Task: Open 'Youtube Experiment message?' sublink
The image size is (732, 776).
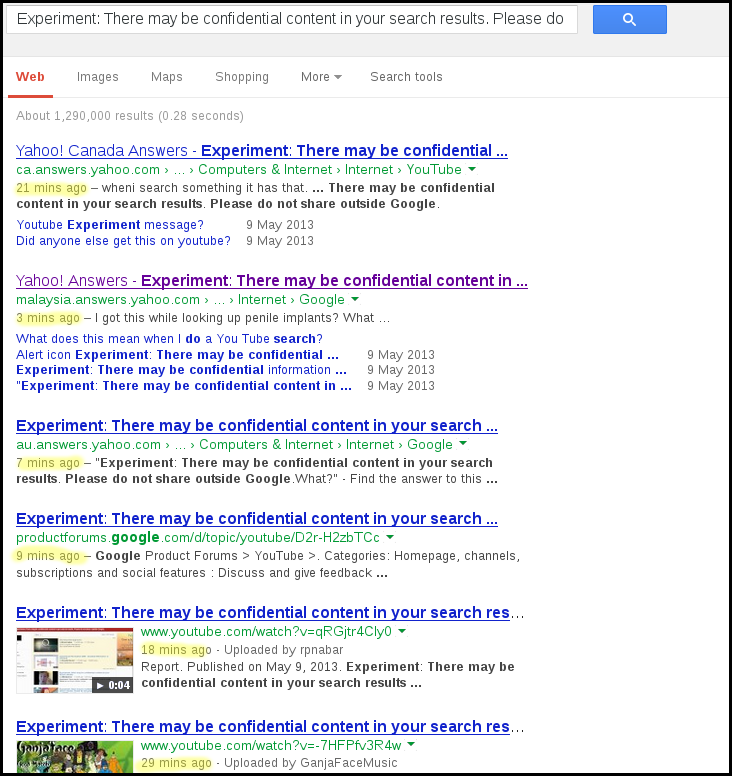Action: click(x=110, y=225)
